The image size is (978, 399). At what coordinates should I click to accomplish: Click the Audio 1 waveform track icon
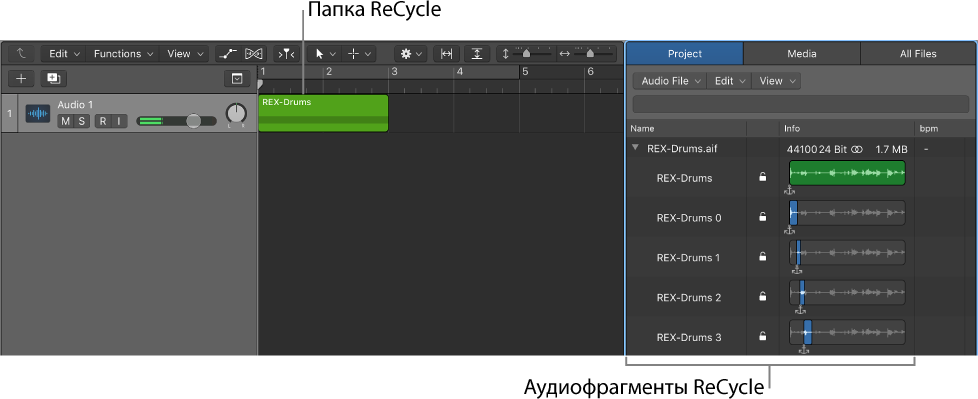tap(37, 113)
